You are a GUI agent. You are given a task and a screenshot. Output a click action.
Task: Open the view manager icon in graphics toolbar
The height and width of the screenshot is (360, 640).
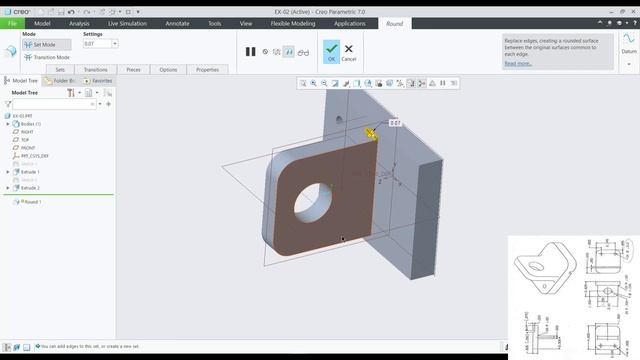point(379,83)
